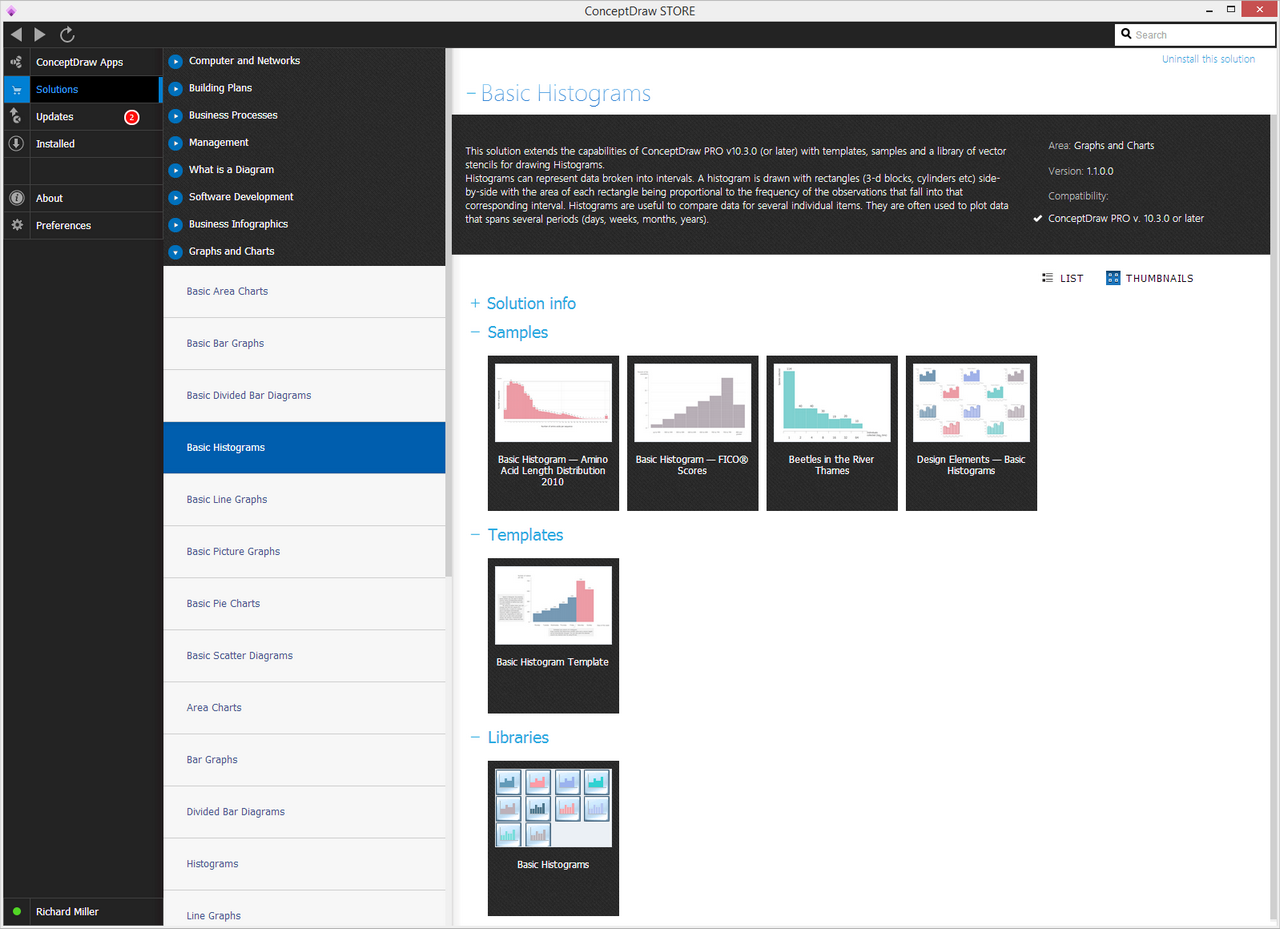Select Basic Area Charts solution
This screenshot has height=929, width=1280.
(x=304, y=292)
